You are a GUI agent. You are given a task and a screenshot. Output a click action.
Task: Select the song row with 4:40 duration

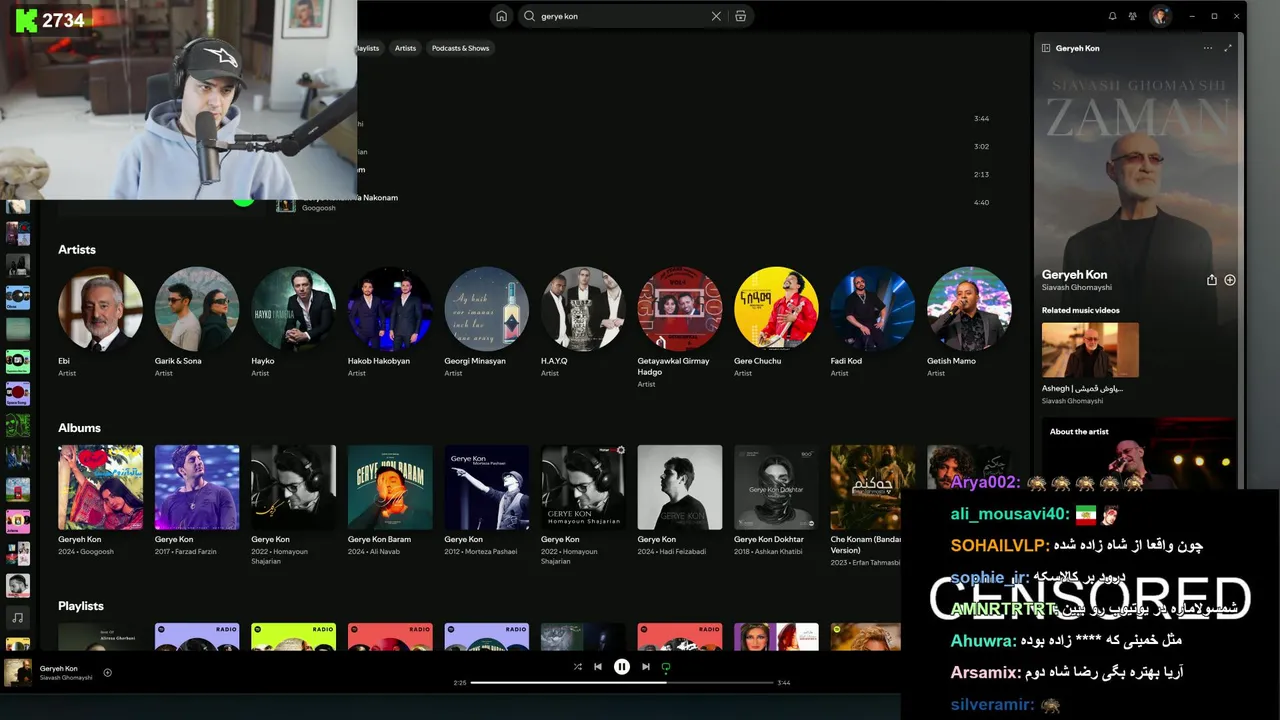click(x=634, y=203)
